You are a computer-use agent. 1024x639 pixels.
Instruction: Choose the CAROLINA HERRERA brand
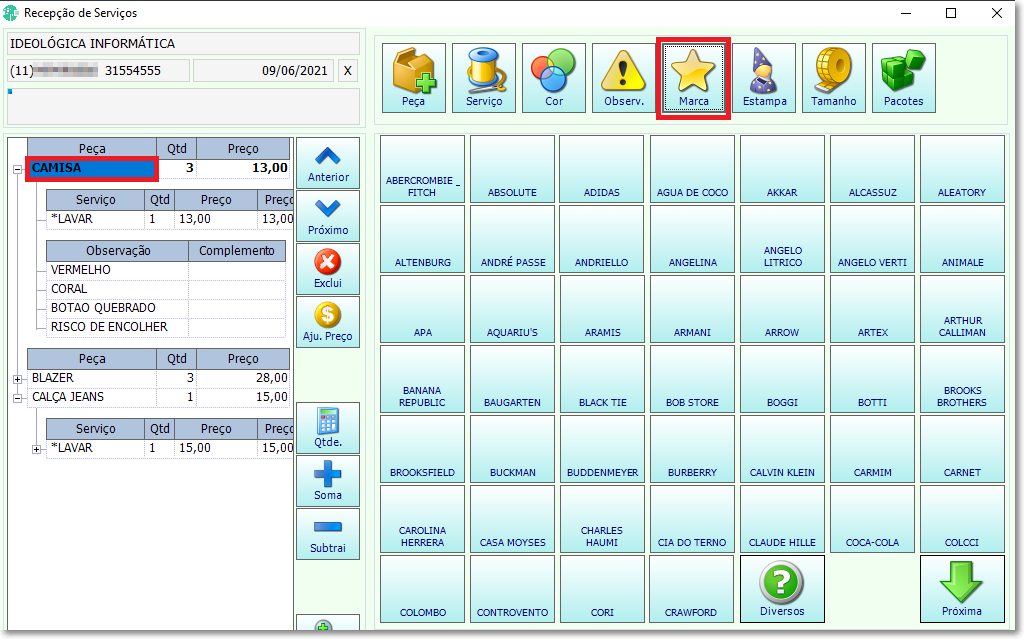point(423,519)
